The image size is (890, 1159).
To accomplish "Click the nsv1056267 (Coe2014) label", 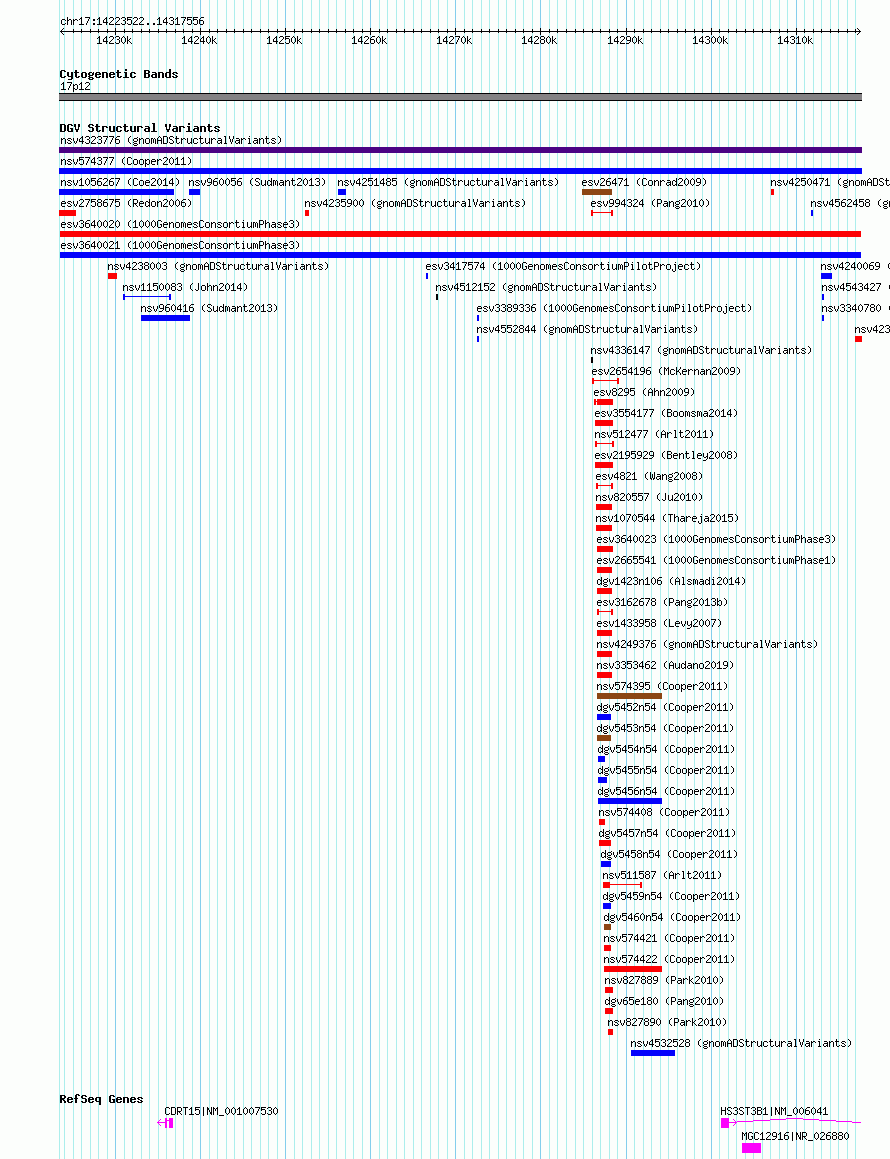I will 120,182.
